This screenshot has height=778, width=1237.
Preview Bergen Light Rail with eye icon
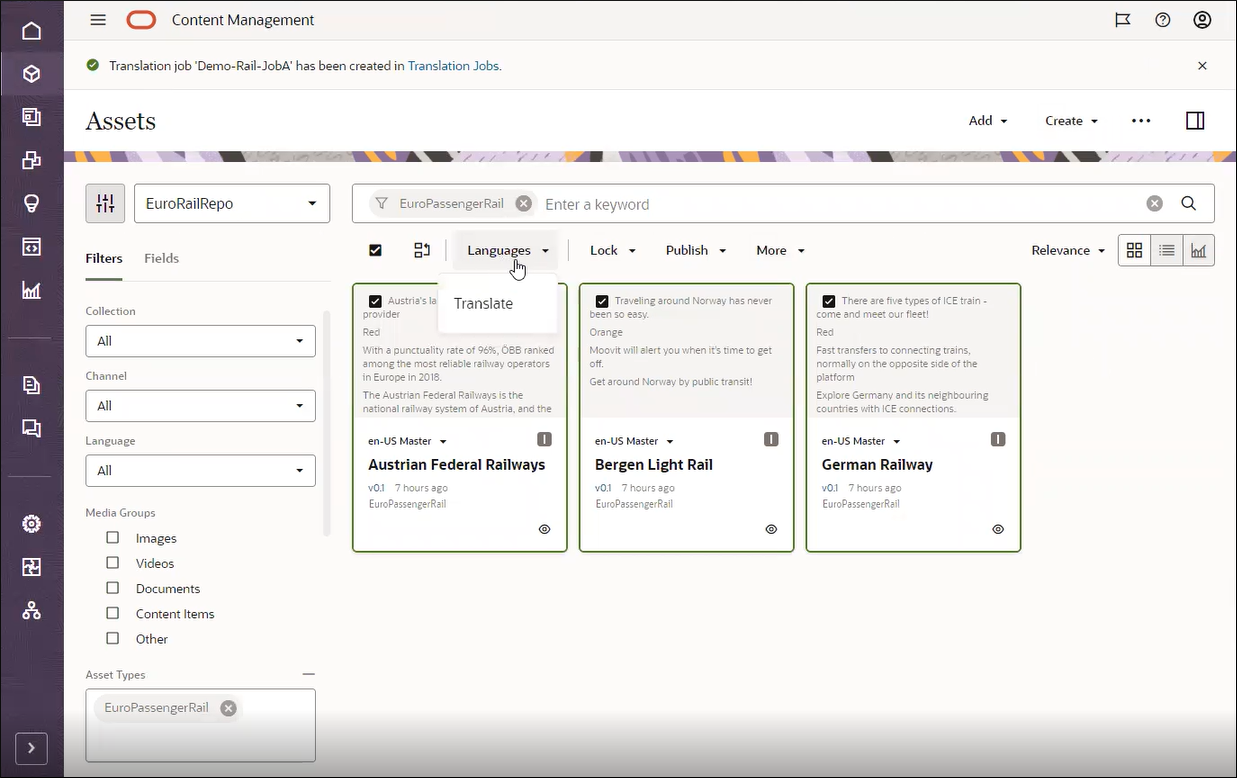[x=771, y=529]
